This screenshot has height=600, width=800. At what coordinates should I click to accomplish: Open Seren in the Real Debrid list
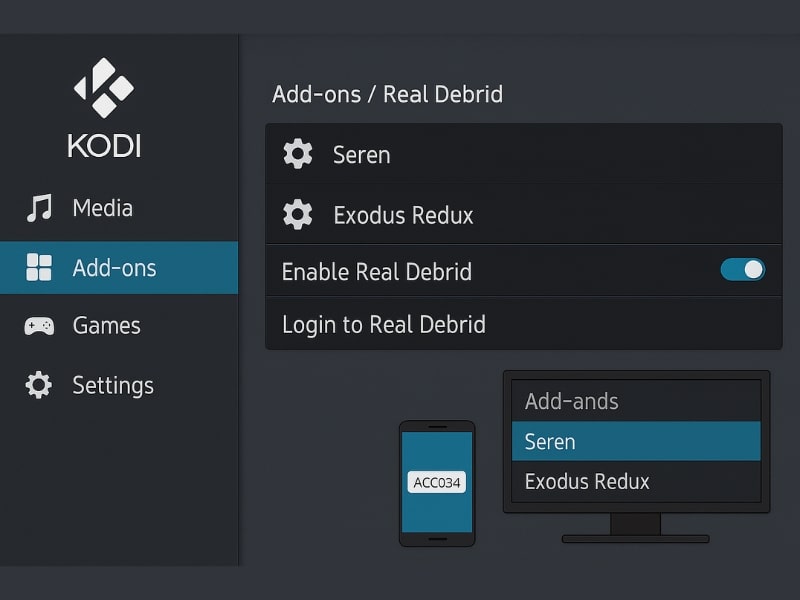coord(524,154)
